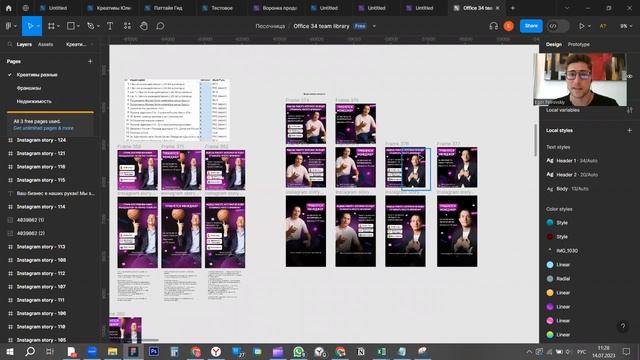The width and height of the screenshot is (640, 360).
Task: Select the Hand tool
Action: (x=143, y=26)
